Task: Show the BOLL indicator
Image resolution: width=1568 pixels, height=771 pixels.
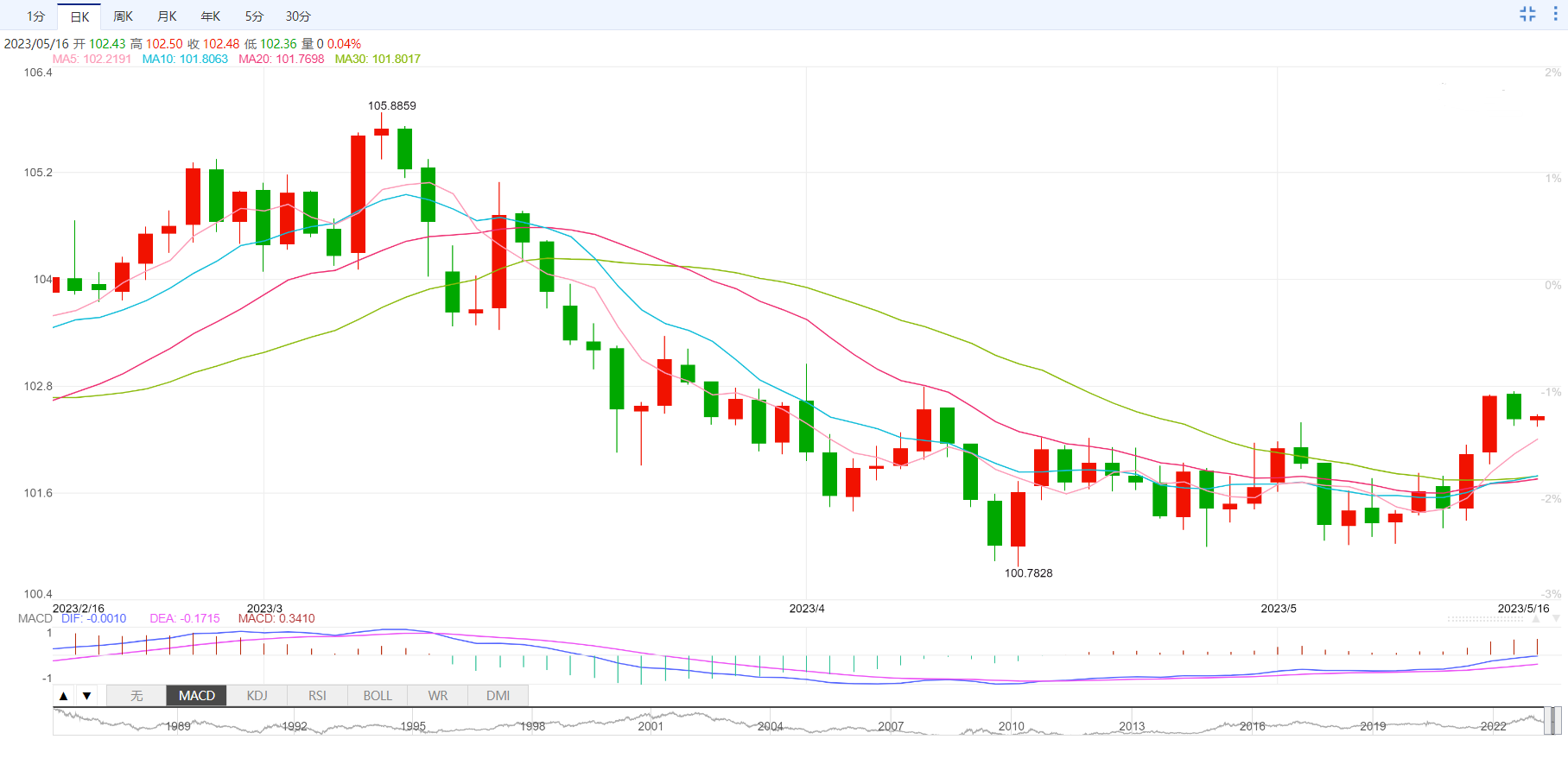Action: (x=378, y=696)
